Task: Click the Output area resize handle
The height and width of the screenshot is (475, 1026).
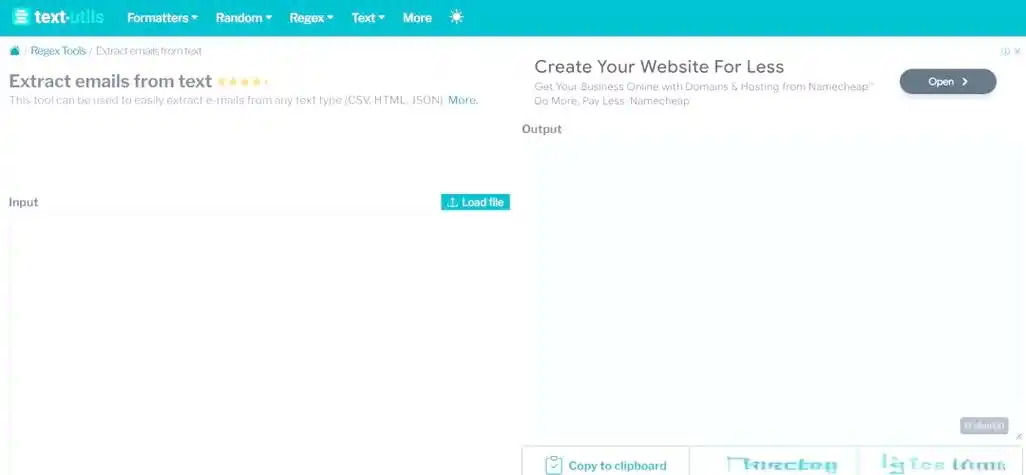Action: (x=1018, y=436)
